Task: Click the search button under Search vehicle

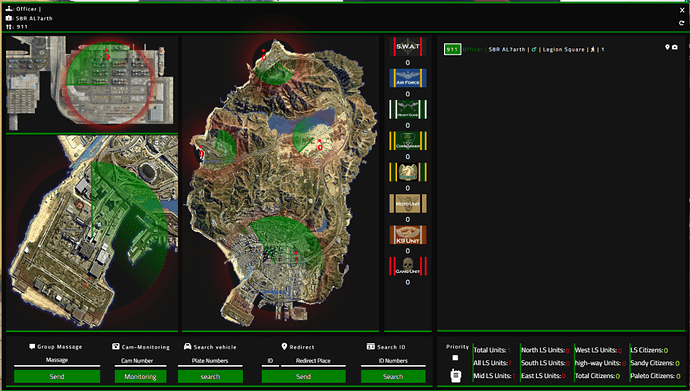Action: [x=210, y=376]
